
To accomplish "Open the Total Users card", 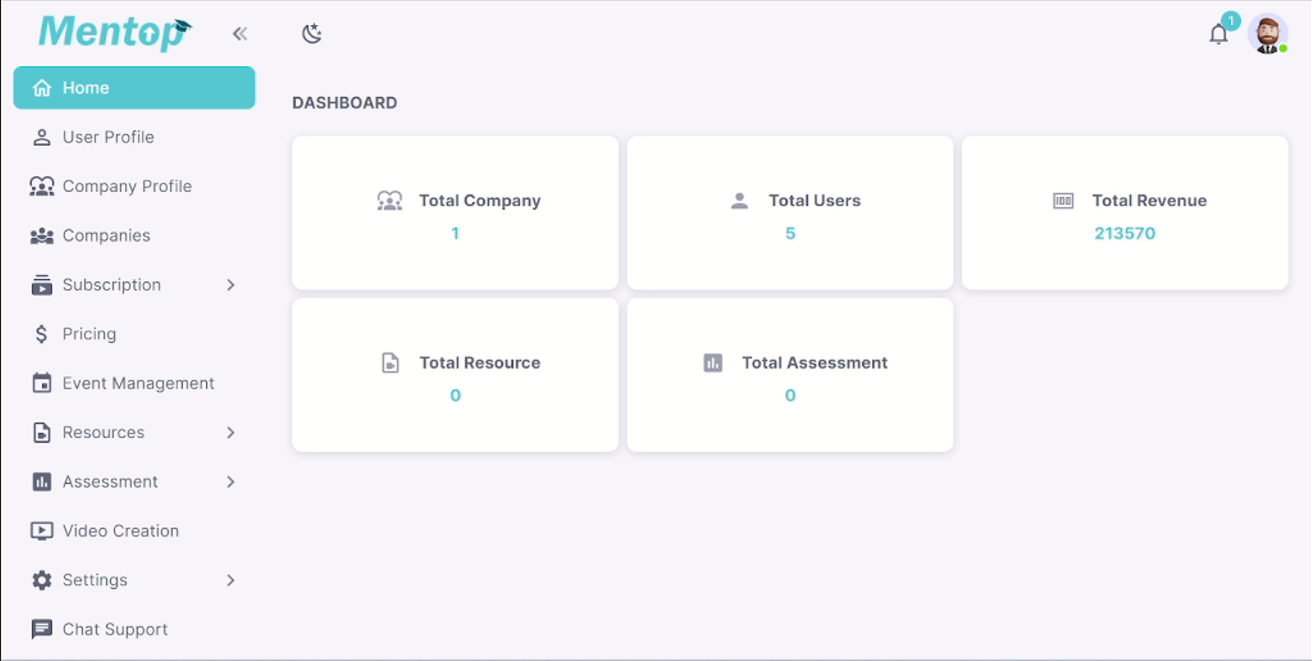I will point(790,213).
